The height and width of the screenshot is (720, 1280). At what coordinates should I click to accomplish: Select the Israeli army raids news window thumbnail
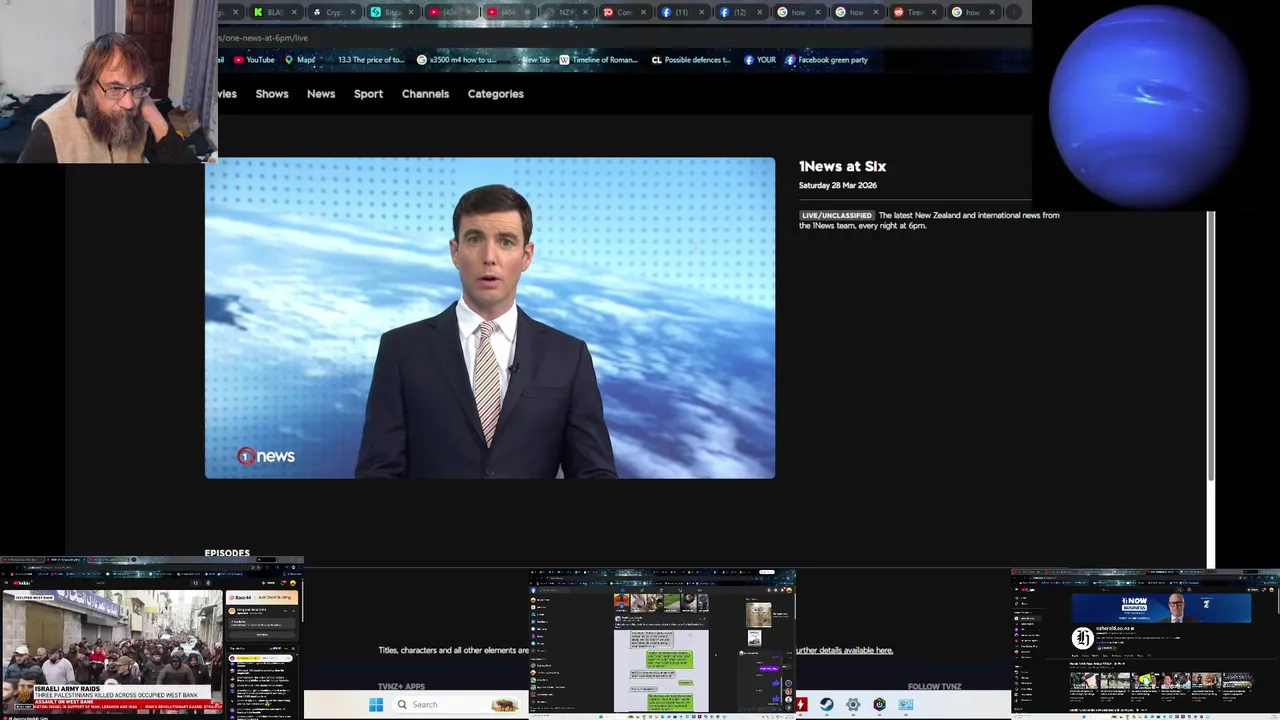[x=151, y=636]
